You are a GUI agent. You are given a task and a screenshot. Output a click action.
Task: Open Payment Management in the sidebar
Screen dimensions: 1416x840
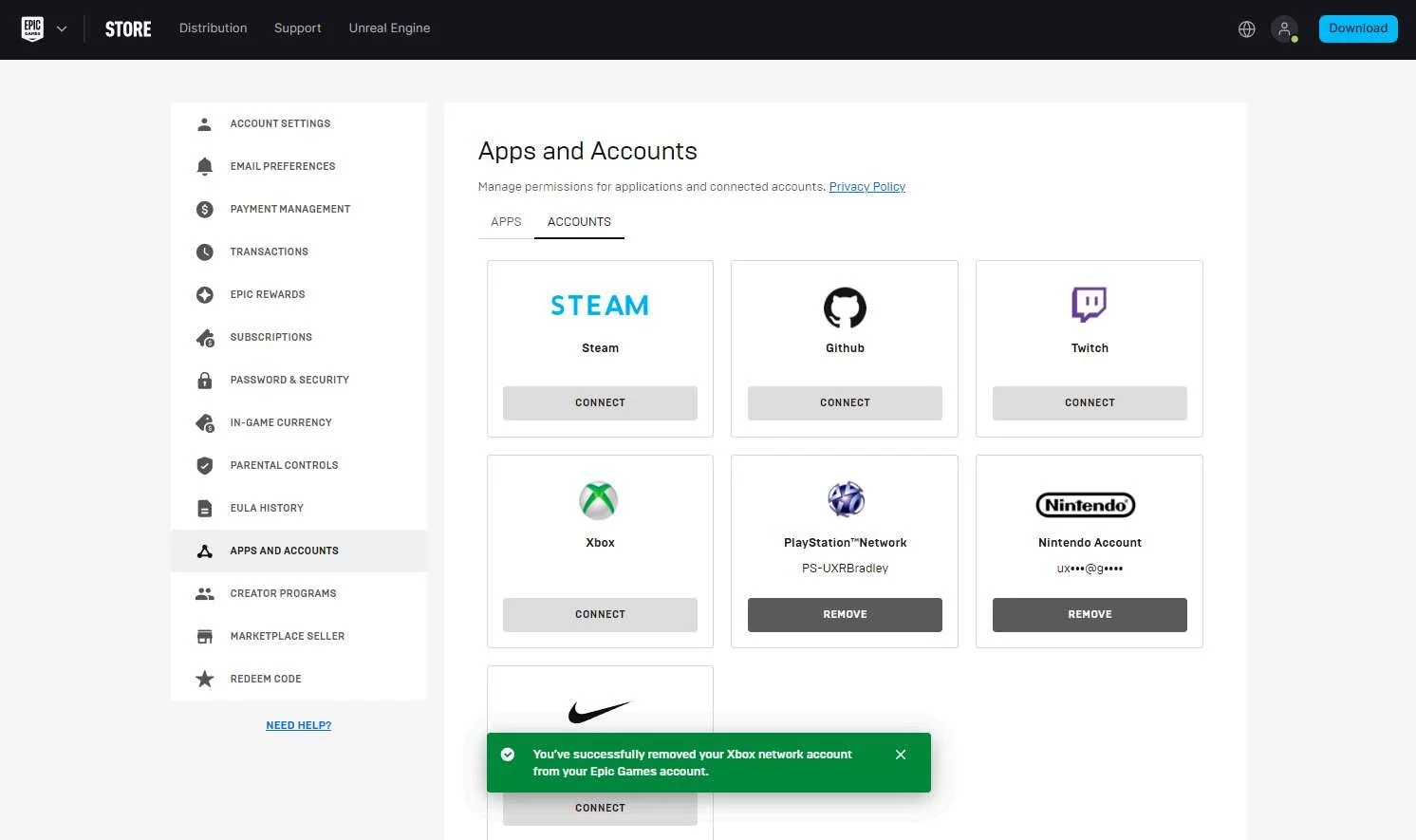(299, 210)
